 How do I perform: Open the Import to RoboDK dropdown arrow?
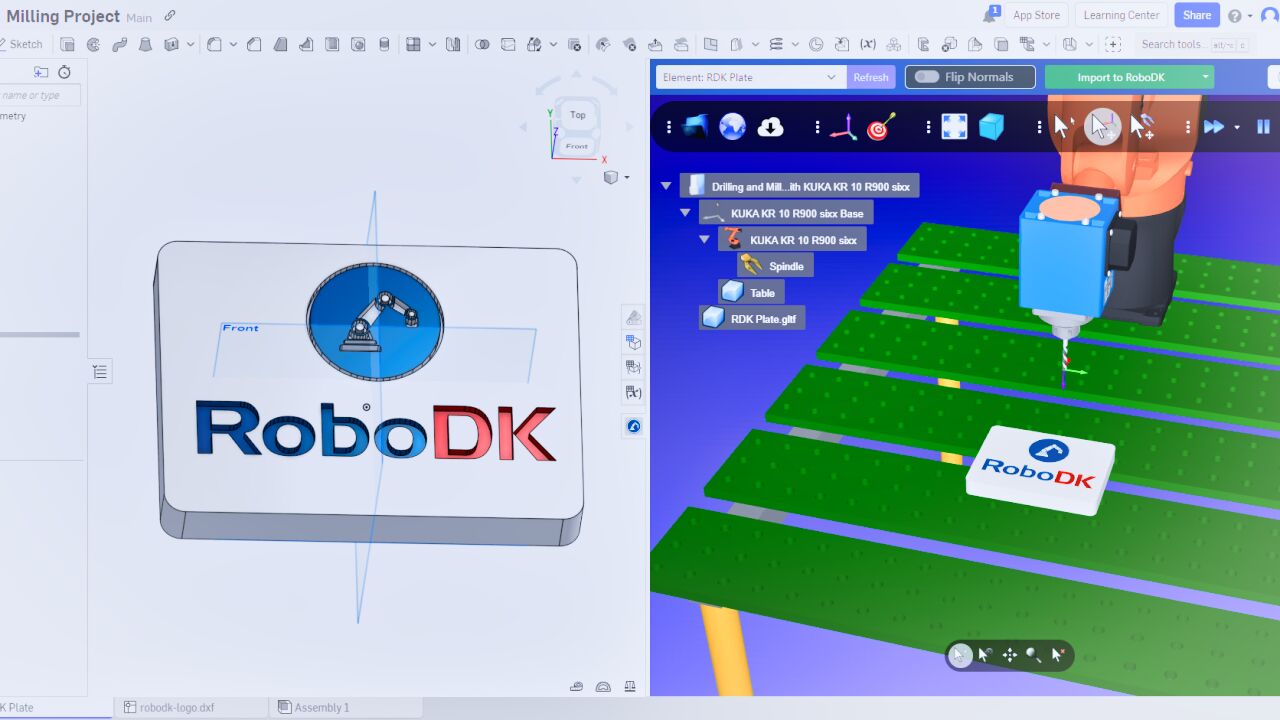[x=1206, y=77]
